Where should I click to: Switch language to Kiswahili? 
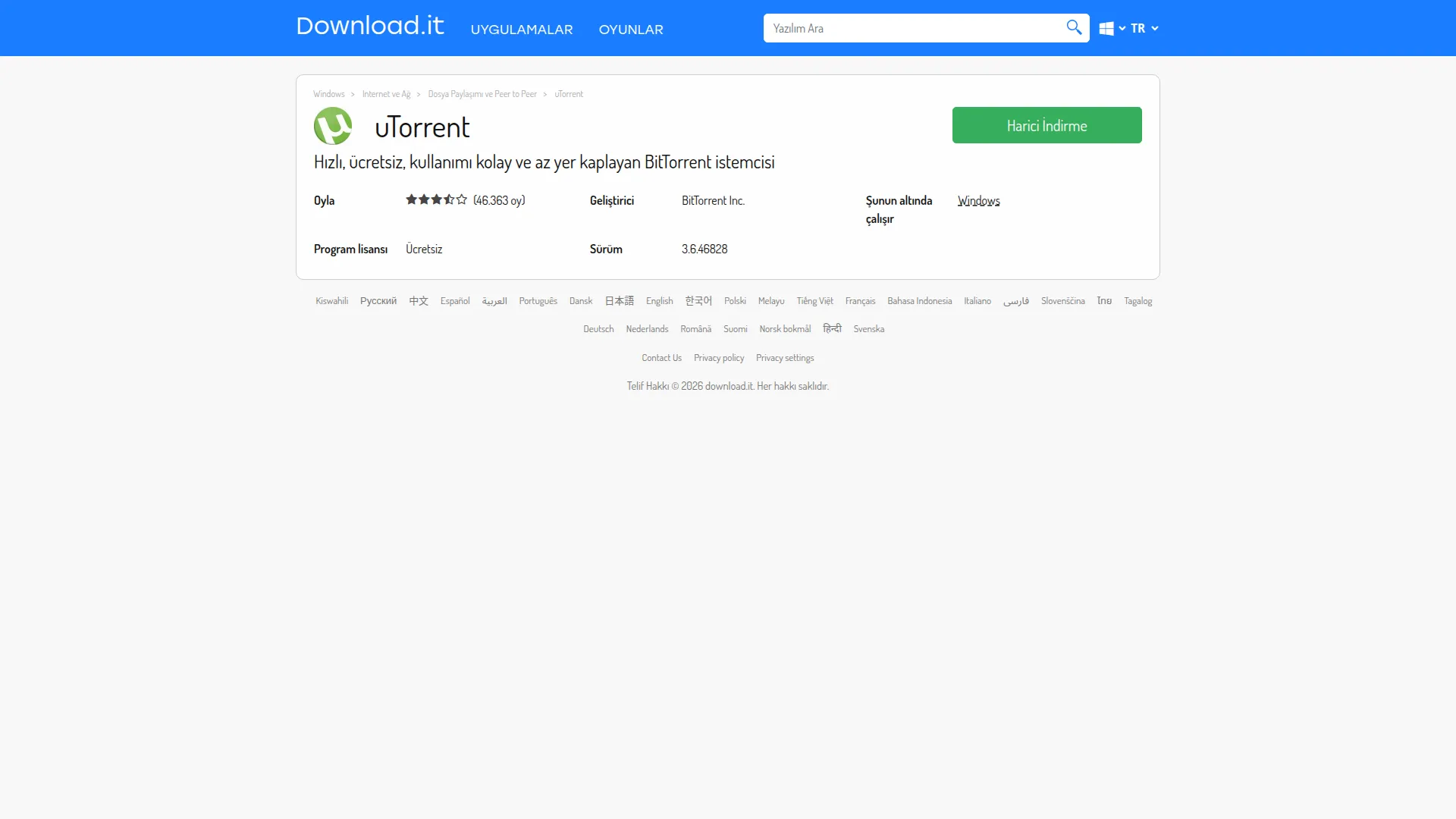coord(332,301)
